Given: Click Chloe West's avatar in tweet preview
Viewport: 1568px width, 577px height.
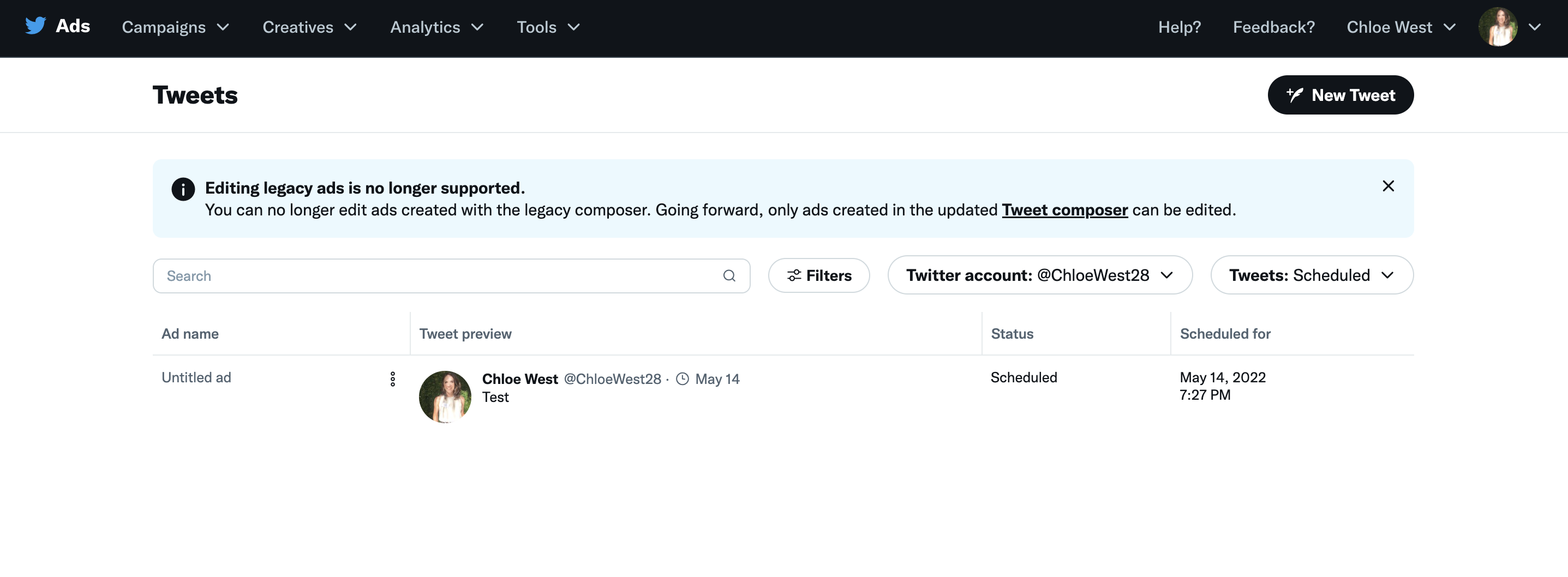Looking at the screenshot, I should tap(445, 397).
